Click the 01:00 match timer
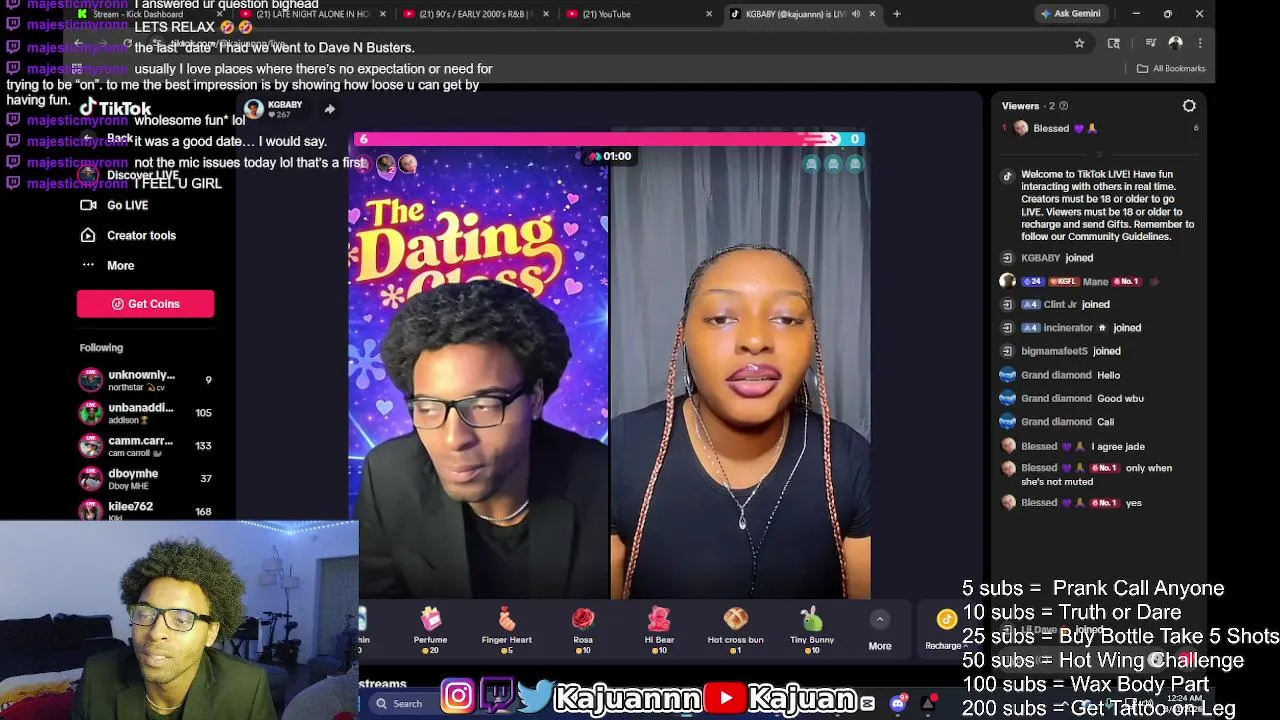Image resolution: width=1280 pixels, height=720 pixels. [x=611, y=156]
